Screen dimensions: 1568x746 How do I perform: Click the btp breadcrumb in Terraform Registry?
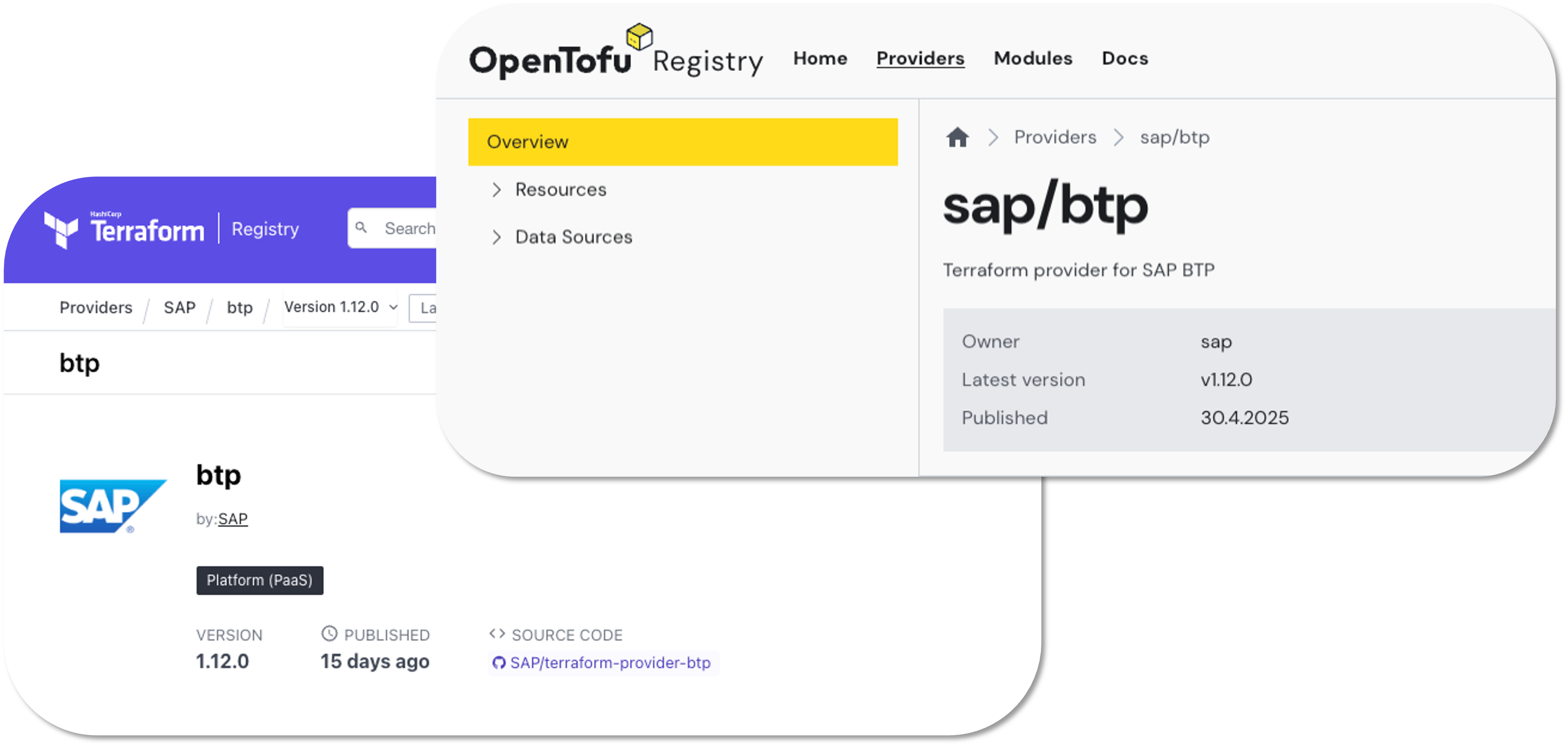239,308
